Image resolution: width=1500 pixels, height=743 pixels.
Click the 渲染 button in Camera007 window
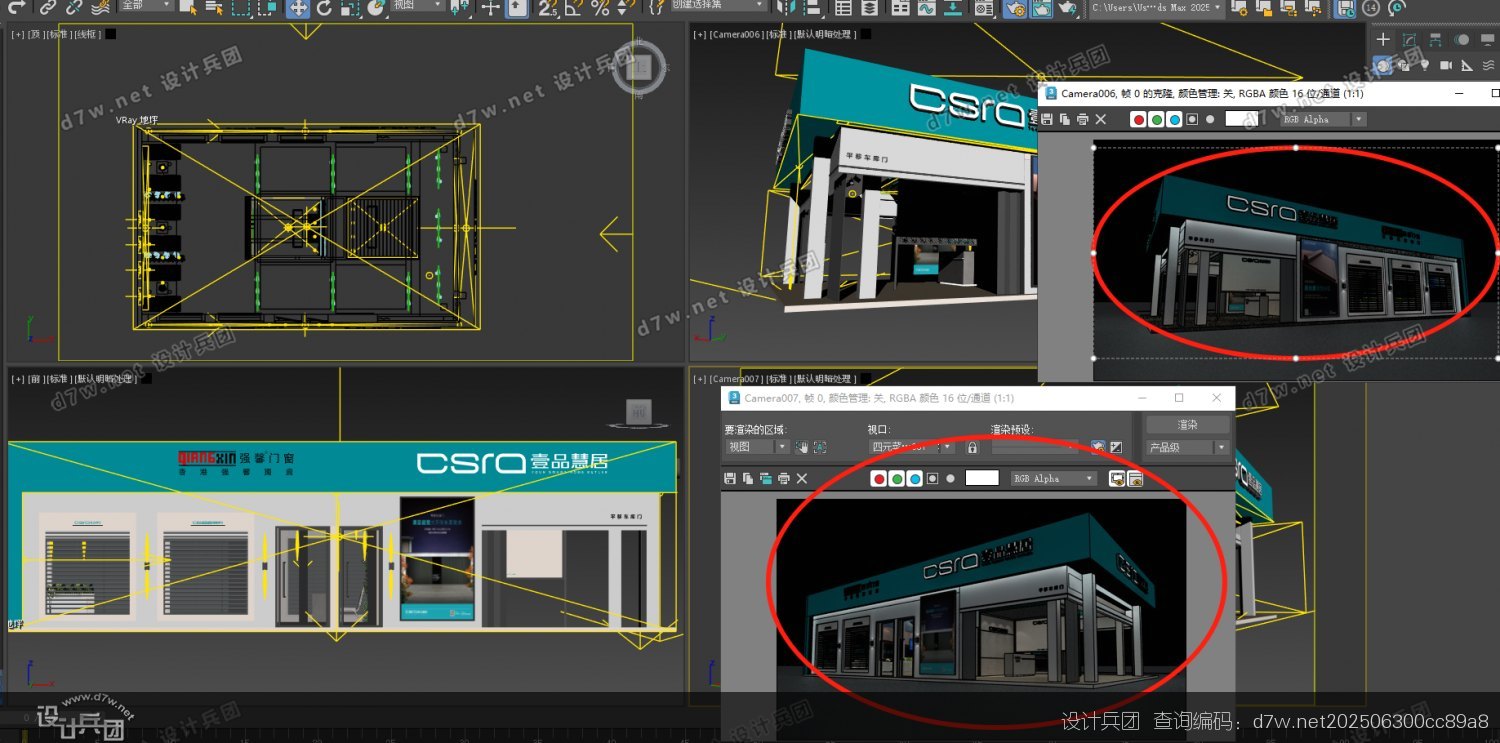tap(1188, 425)
